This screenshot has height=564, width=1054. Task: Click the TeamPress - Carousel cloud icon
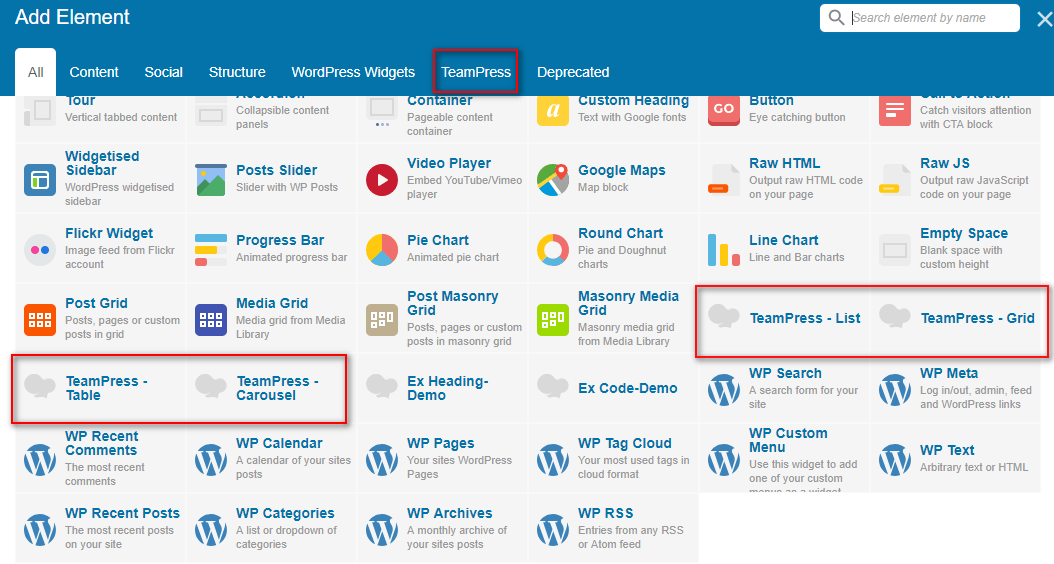[x=210, y=385]
